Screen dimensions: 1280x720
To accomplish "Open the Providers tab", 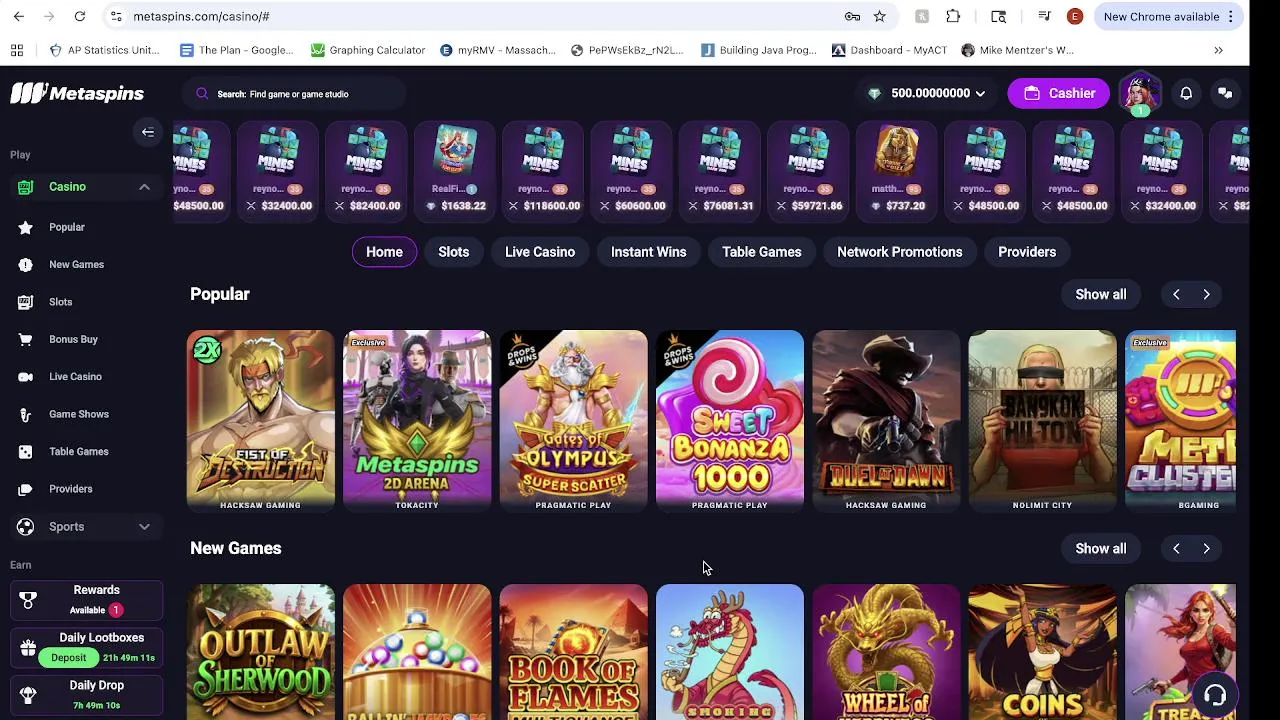I will [1027, 252].
